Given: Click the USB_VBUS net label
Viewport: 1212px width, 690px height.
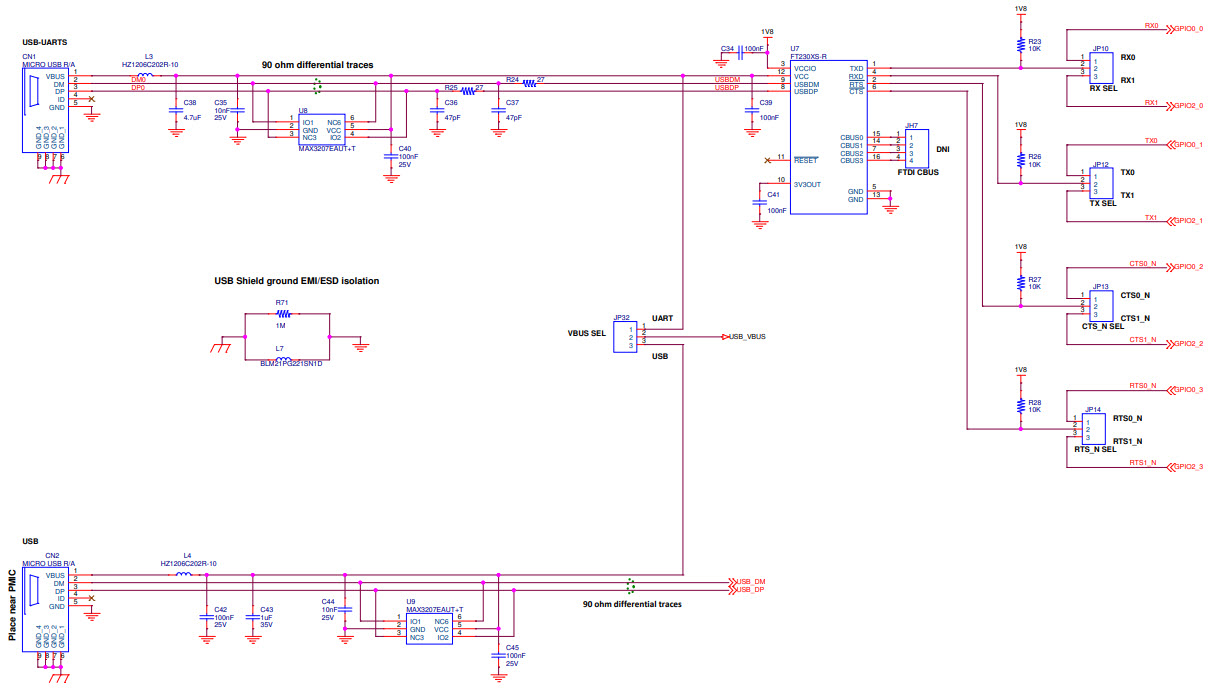Looking at the screenshot, I should coord(744,337).
